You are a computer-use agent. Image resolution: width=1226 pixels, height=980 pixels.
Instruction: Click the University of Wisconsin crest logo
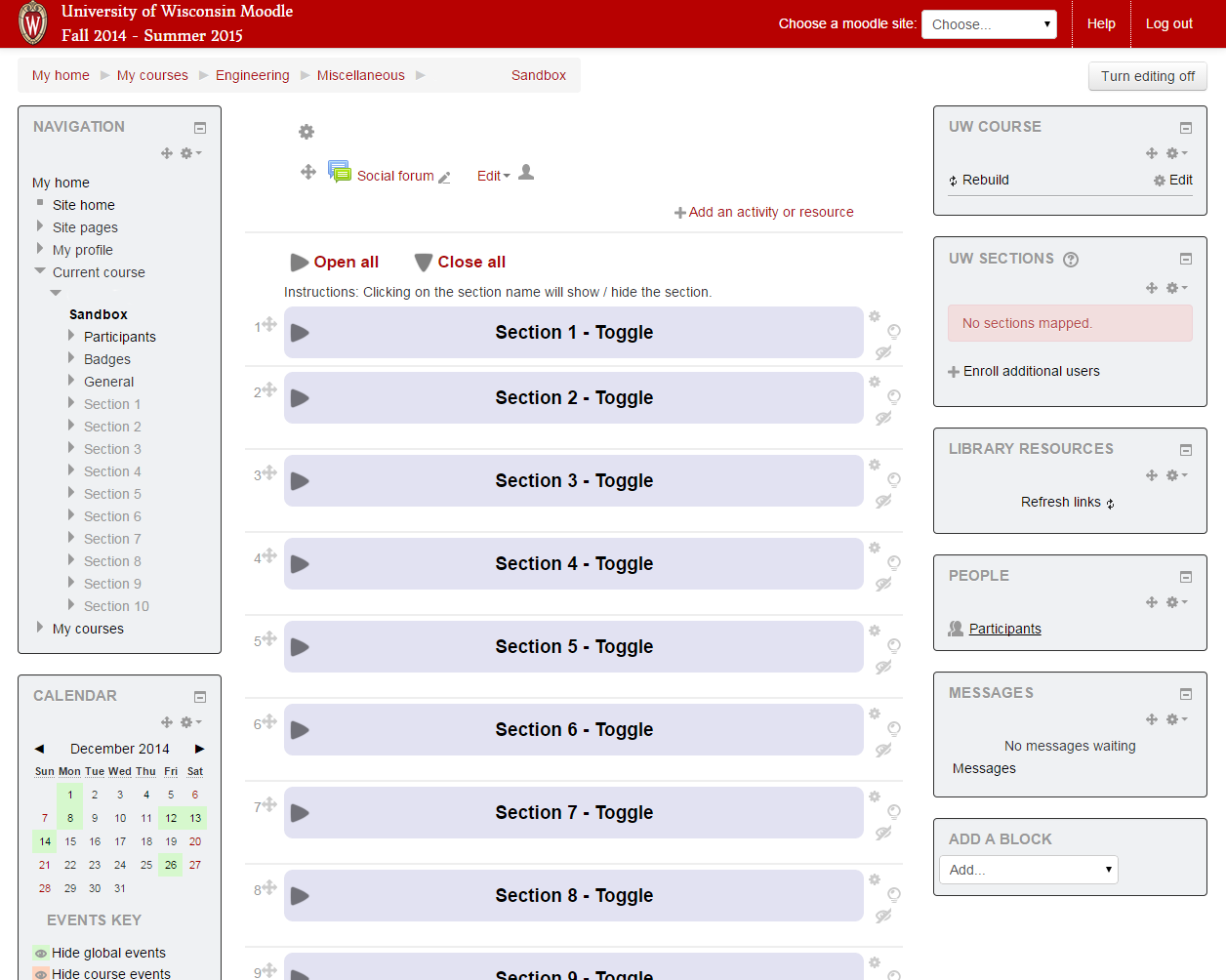[33, 23]
